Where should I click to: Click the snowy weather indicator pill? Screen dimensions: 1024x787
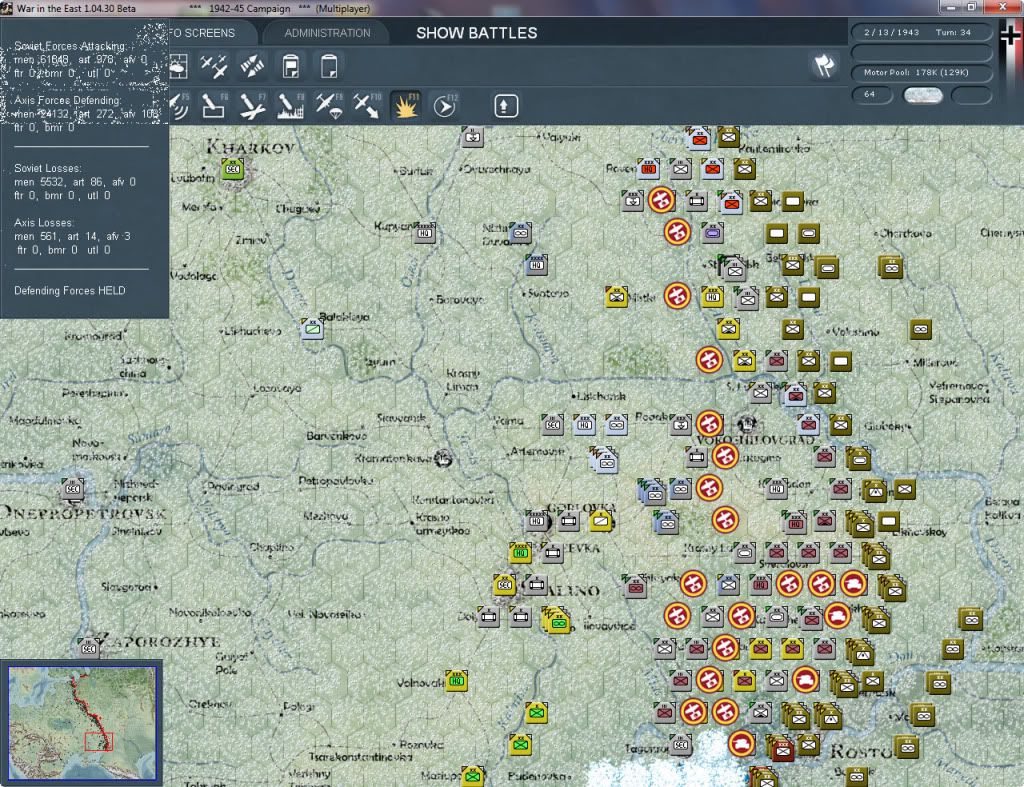922,95
